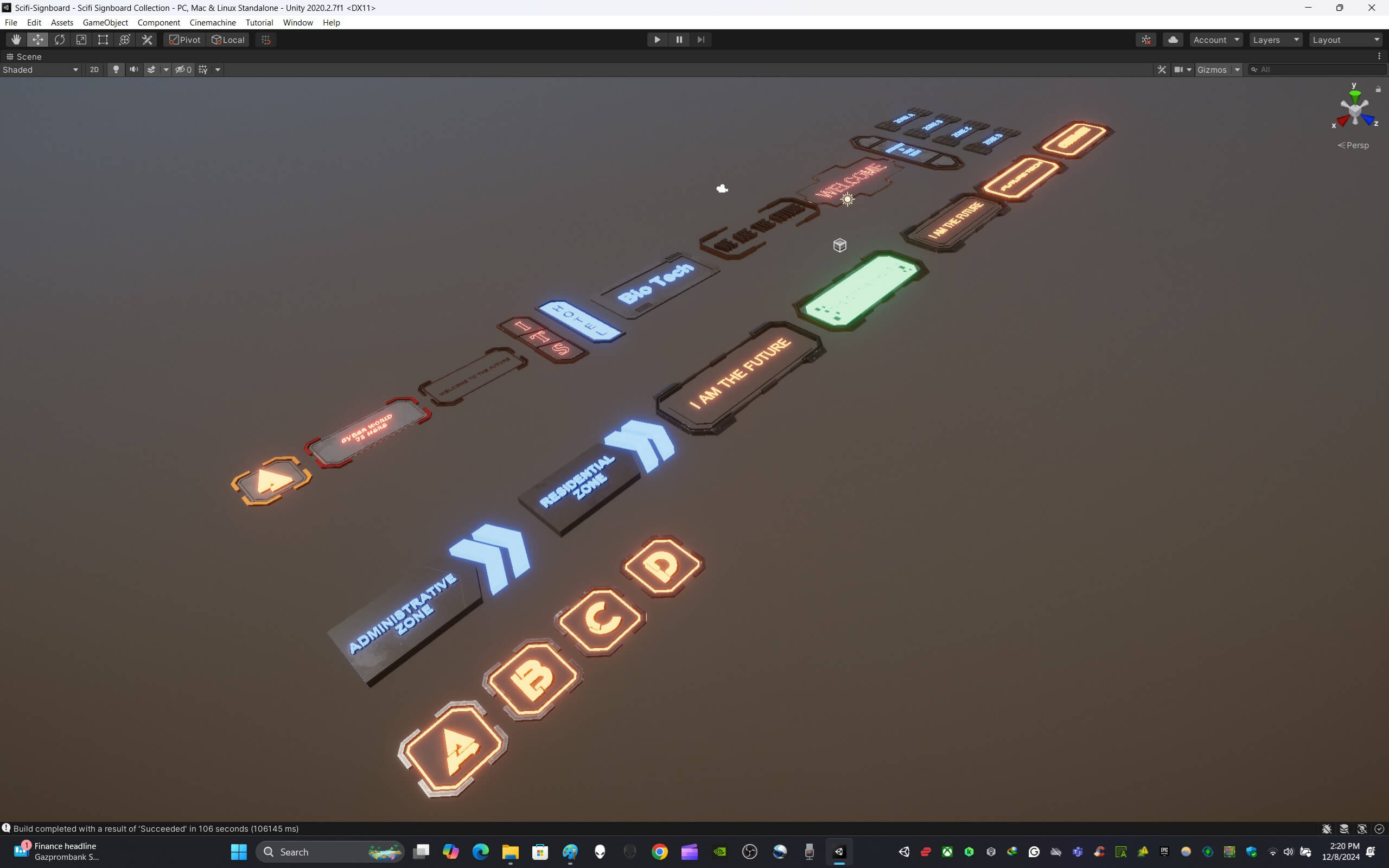Select the Rotate tool
This screenshot has height=868, width=1389.
click(60, 40)
